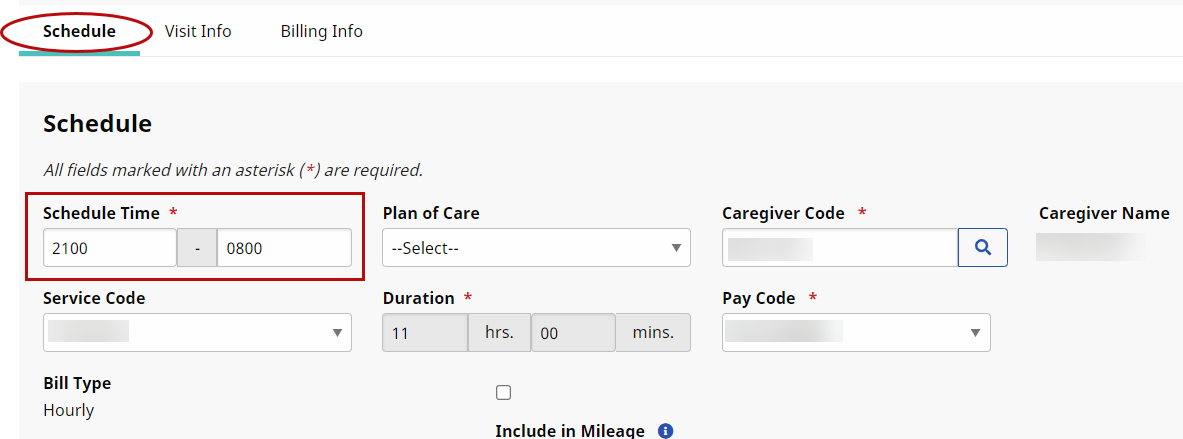Open the Billing Info tab
Screen dimensions: 1183x439
click(x=321, y=32)
